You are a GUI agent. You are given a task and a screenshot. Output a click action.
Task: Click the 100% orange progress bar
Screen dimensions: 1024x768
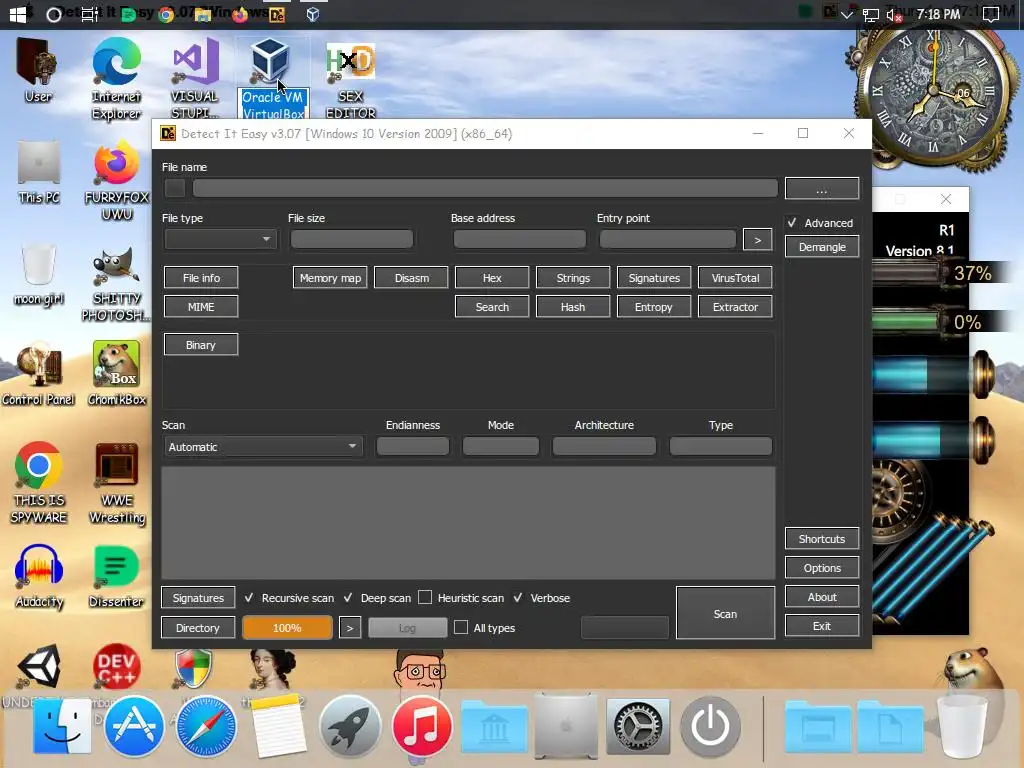pos(287,628)
